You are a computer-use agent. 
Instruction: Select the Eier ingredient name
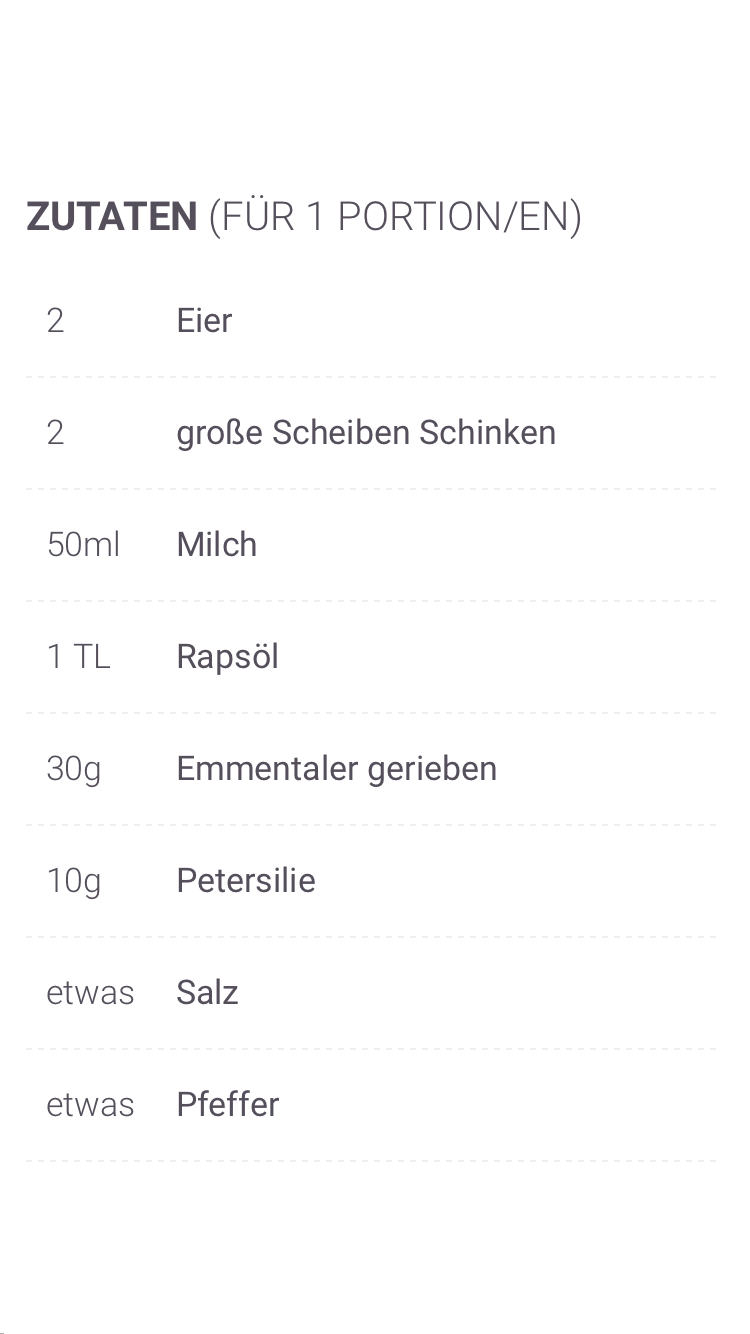[204, 321]
